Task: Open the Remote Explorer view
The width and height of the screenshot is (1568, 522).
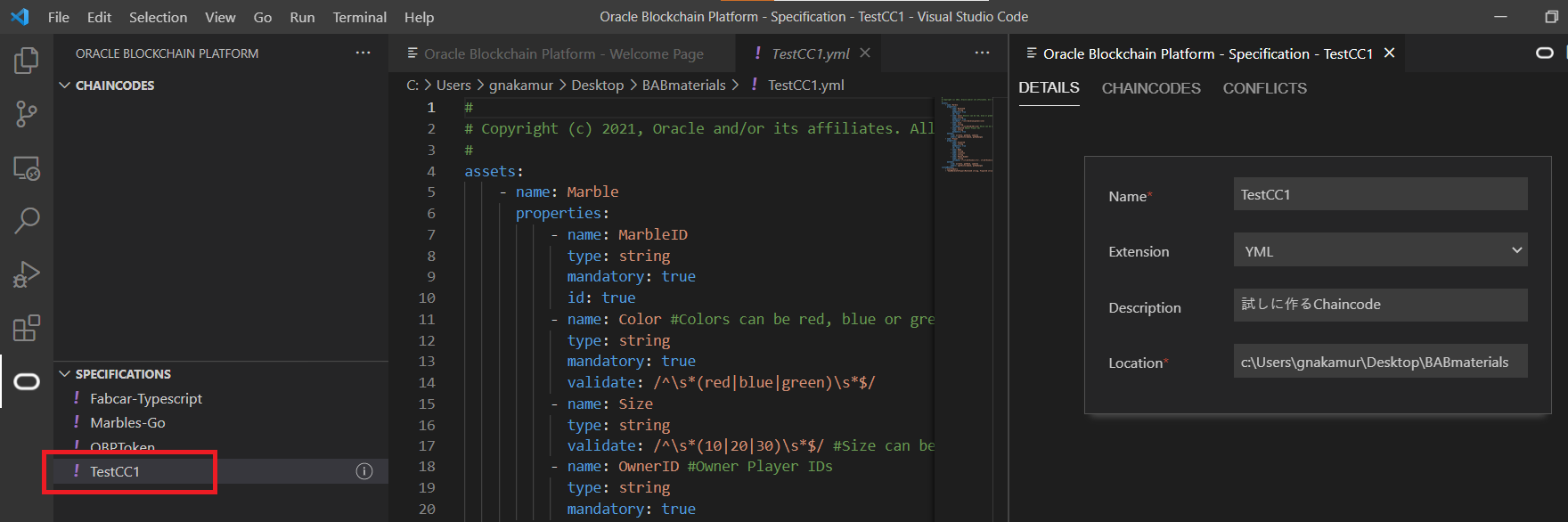Action: click(27, 167)
